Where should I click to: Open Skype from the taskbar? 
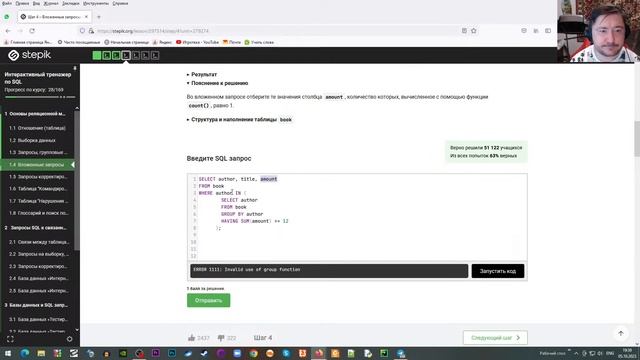point(286,353)
